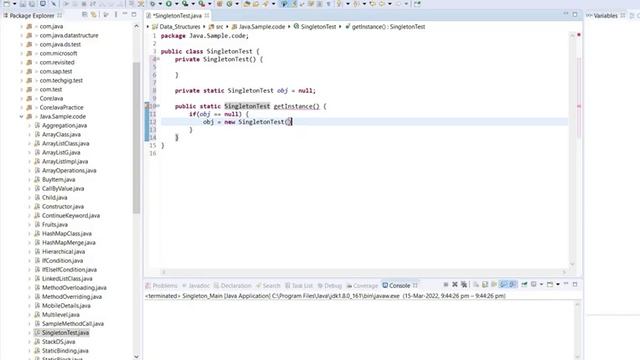Toggle show console on standard error change
Viewport: 640px width, 360px height.
pyautogui.click(x=513, y=284)
